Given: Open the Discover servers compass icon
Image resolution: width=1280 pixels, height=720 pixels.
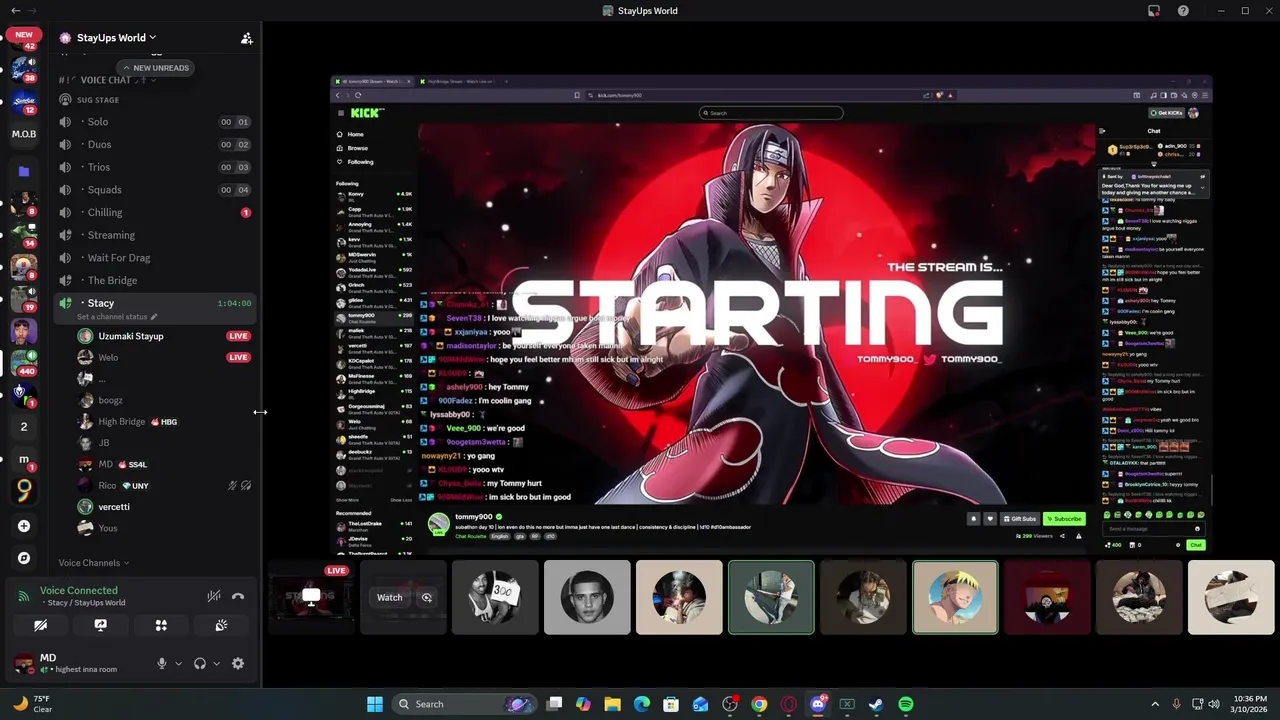Looking at the screenshot, I should tap(24, 558).
